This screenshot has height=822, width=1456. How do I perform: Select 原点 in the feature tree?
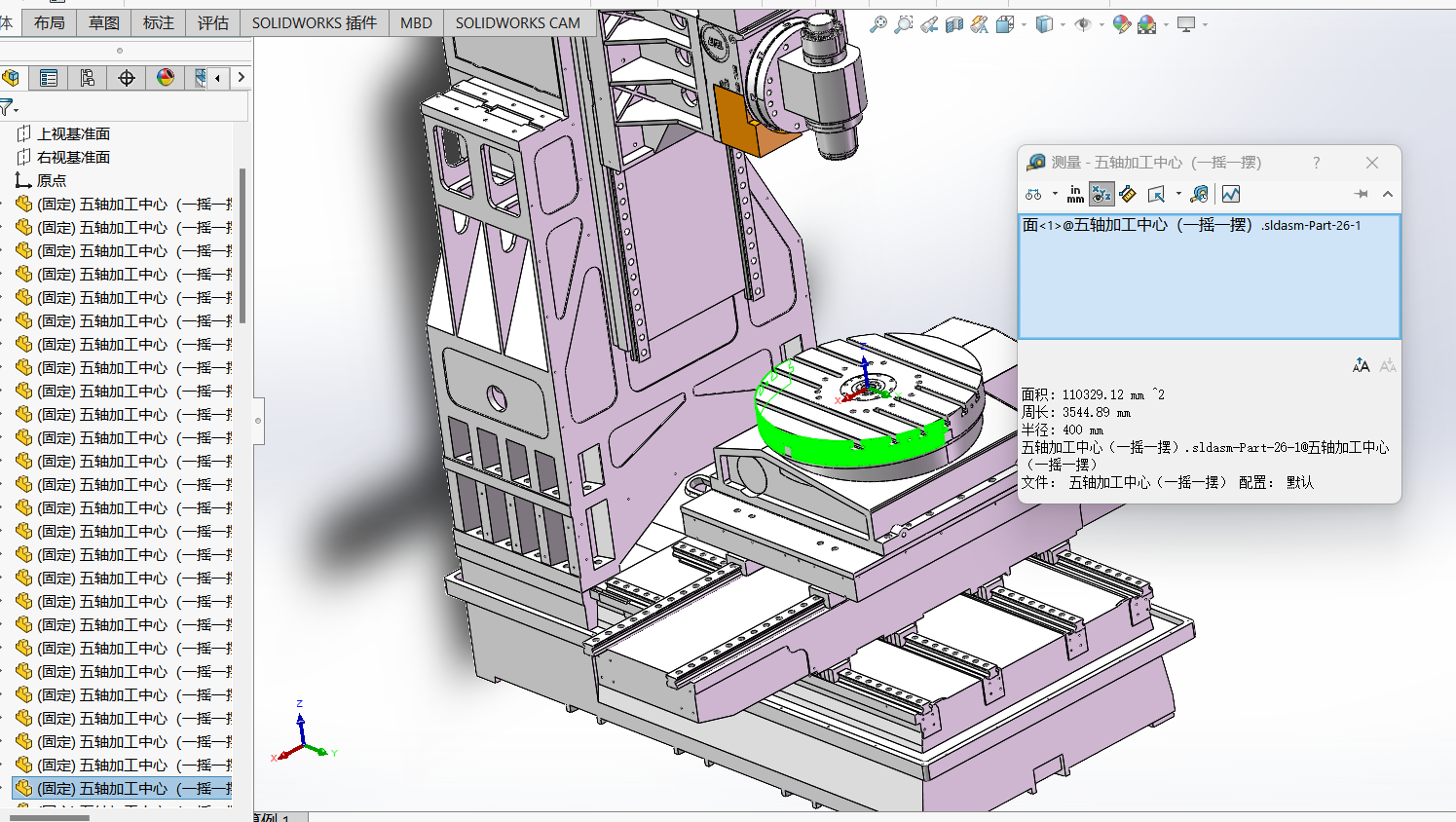pyautogui.click(x=41, y=180)
